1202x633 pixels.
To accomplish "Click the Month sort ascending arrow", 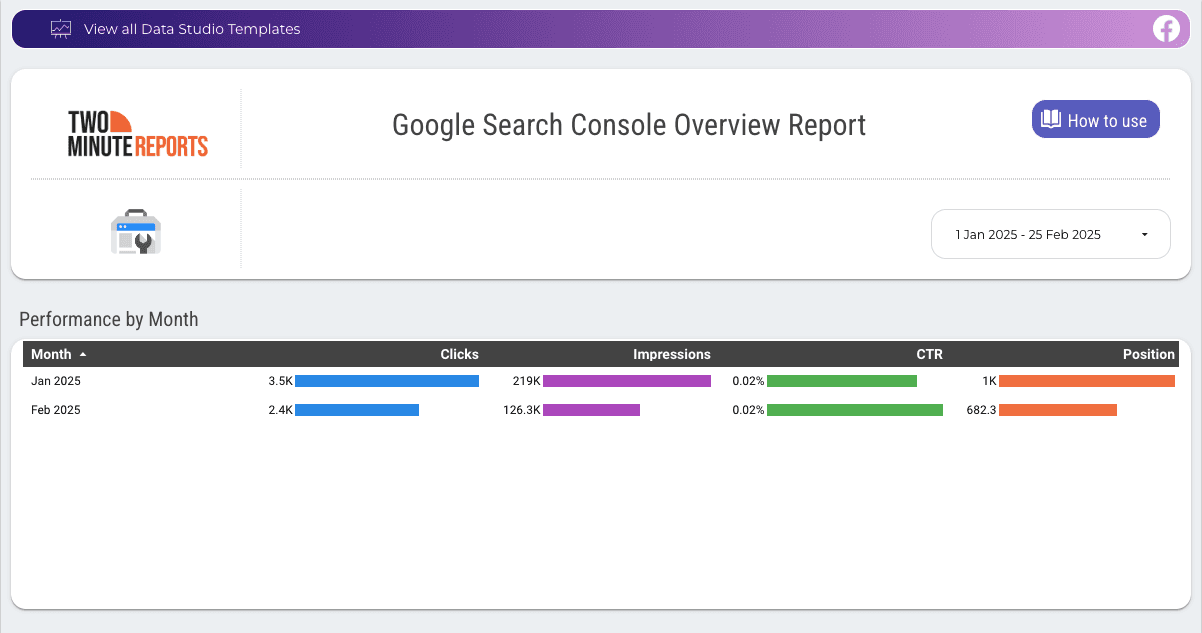I will 83,354.
